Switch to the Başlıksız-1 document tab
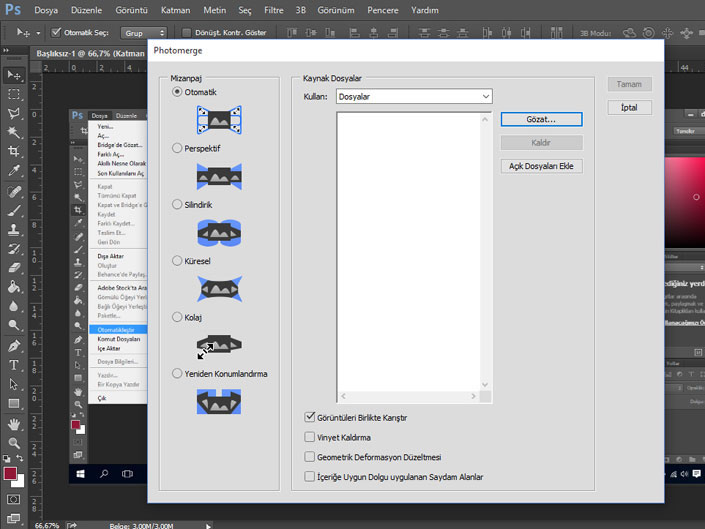This screenshot has height=529, width=705. point(90,53)
